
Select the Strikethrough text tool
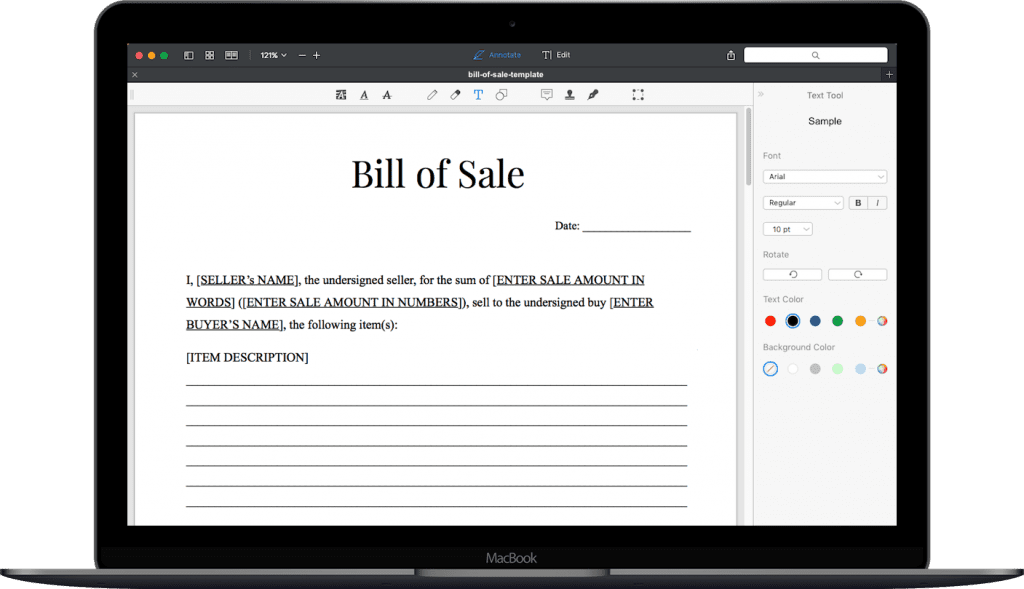point(387,95)
